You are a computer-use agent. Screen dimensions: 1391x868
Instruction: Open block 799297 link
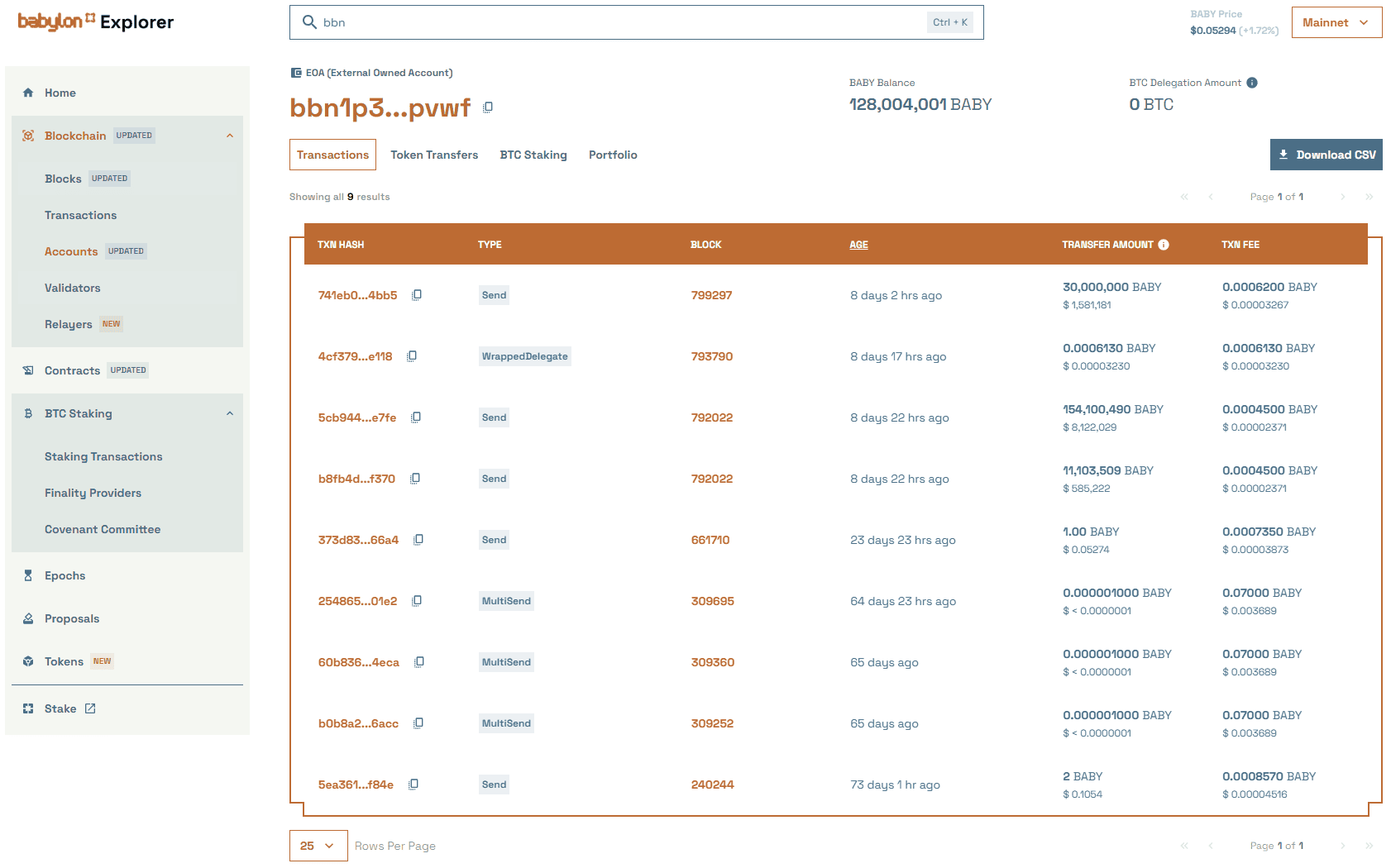point(711,295)
